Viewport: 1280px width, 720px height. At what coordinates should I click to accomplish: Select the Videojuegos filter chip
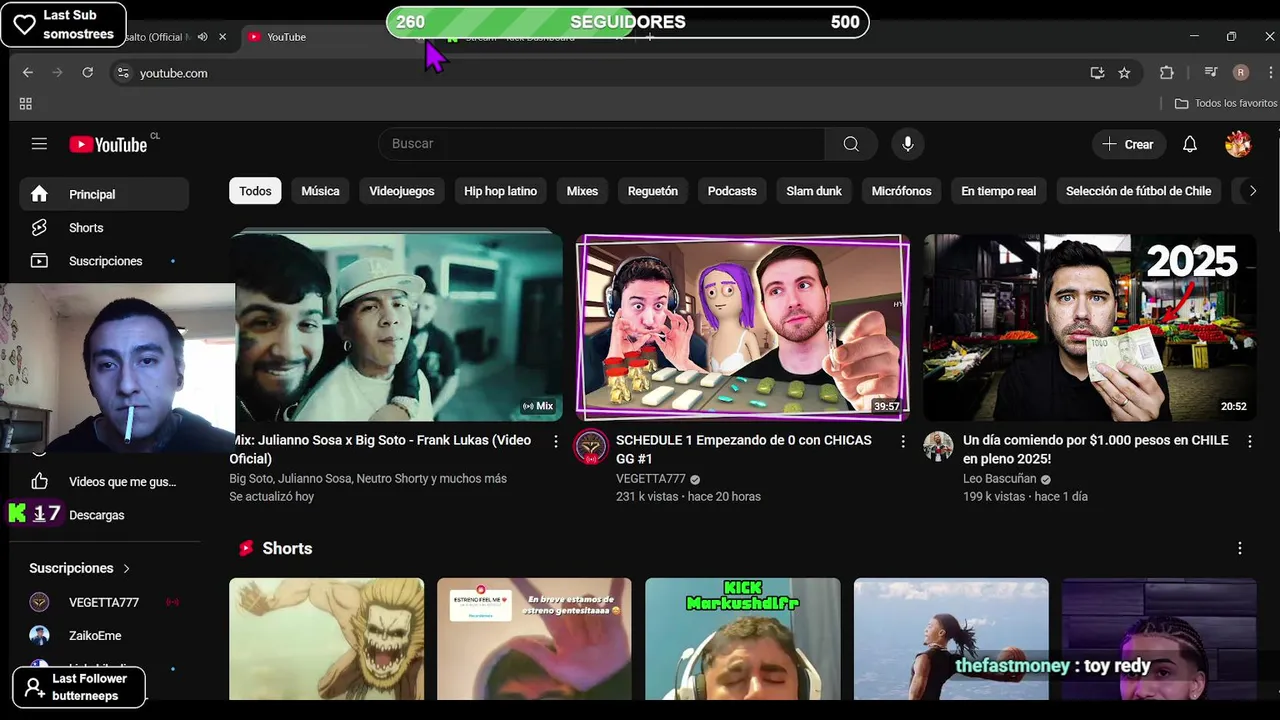click(402, 191)
